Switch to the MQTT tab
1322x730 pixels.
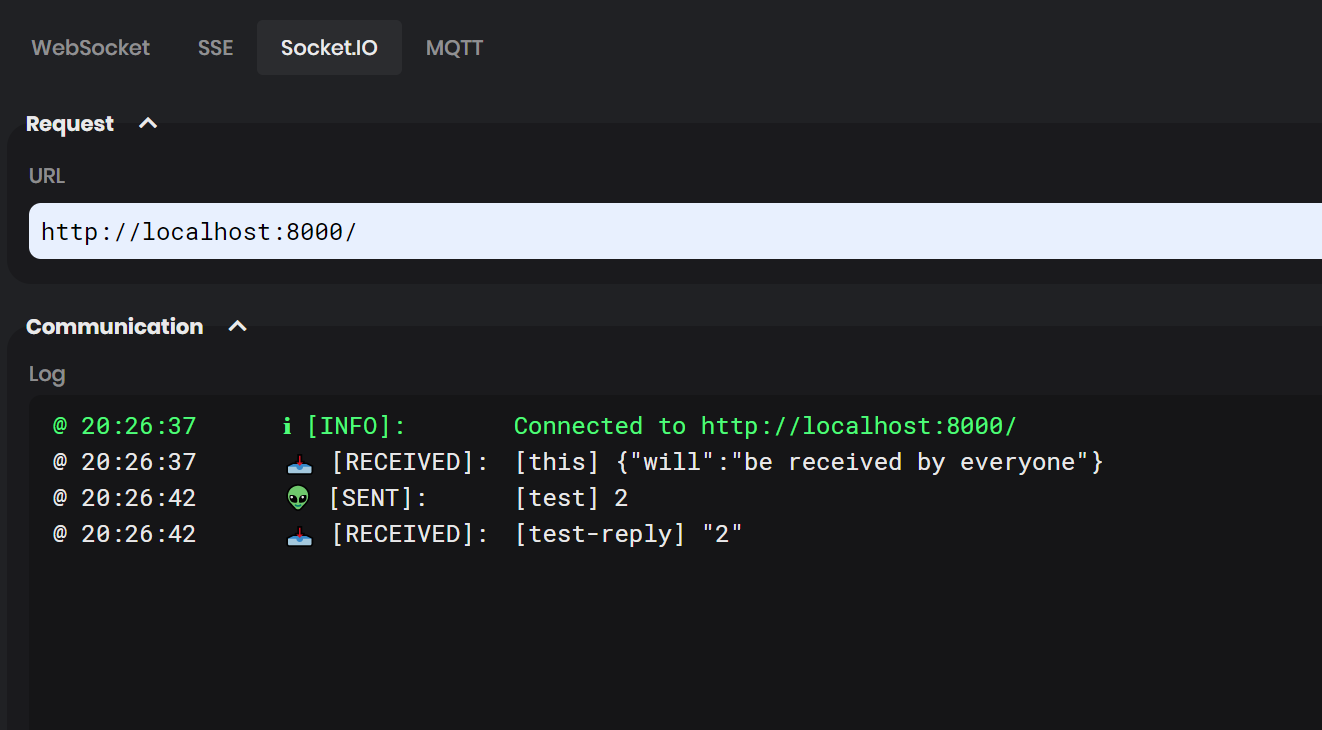pos(454,47)
